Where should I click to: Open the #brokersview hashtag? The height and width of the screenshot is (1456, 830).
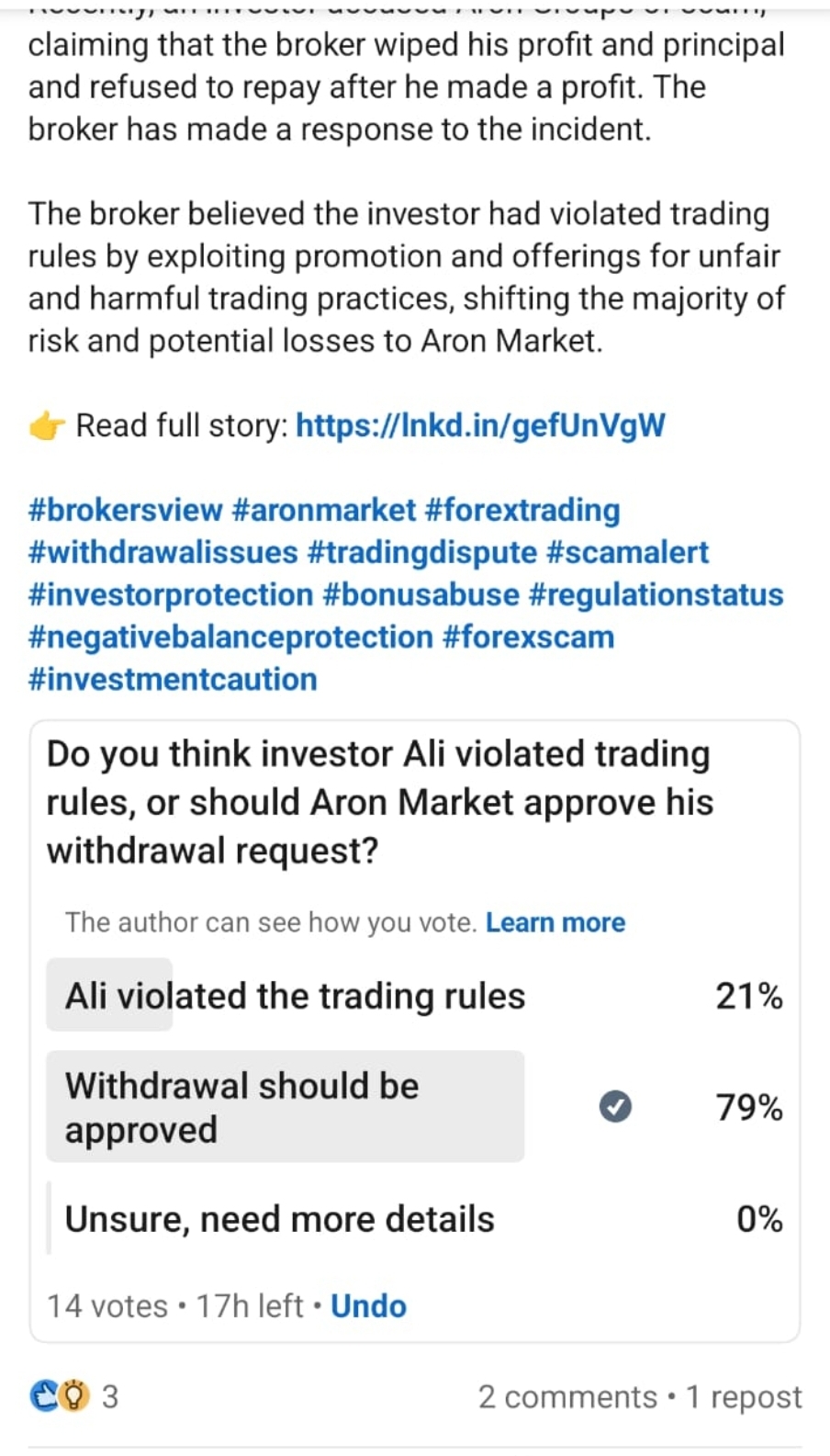point(126,510)
